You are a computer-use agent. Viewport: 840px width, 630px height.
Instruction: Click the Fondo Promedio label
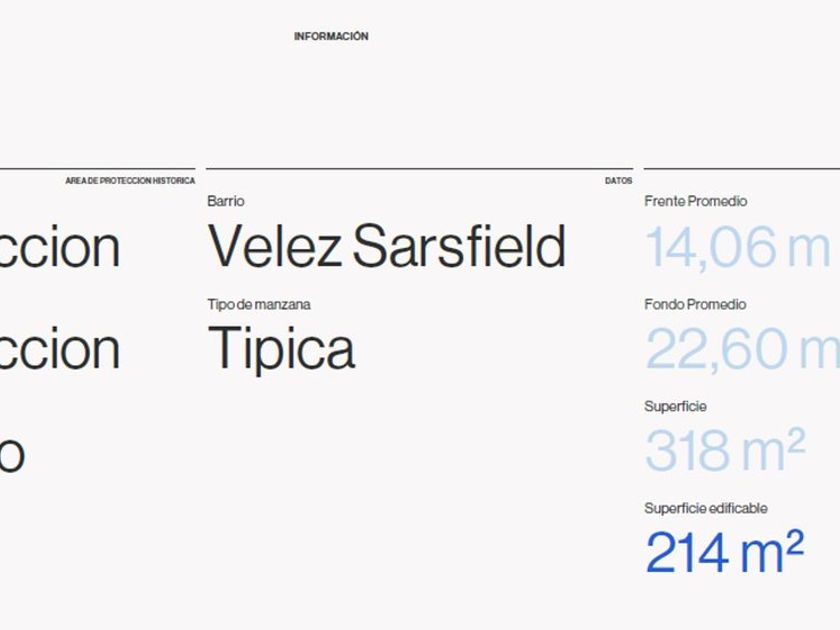pos(695,304)
